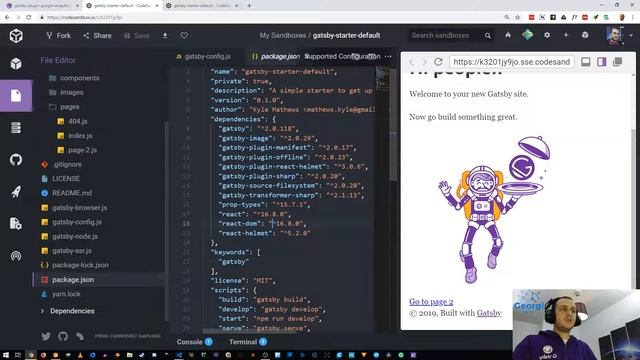Follow the Go to page 2 link
The image size is (640, 360).
click(x=431, y=302)
